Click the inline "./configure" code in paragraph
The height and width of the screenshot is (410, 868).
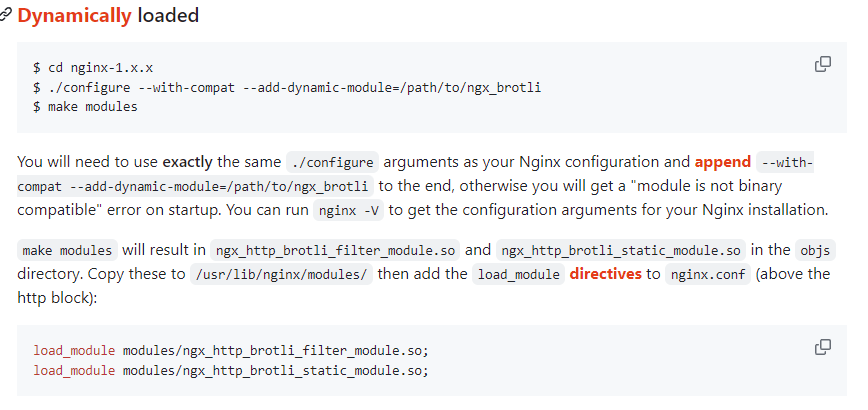pos(331,162)
